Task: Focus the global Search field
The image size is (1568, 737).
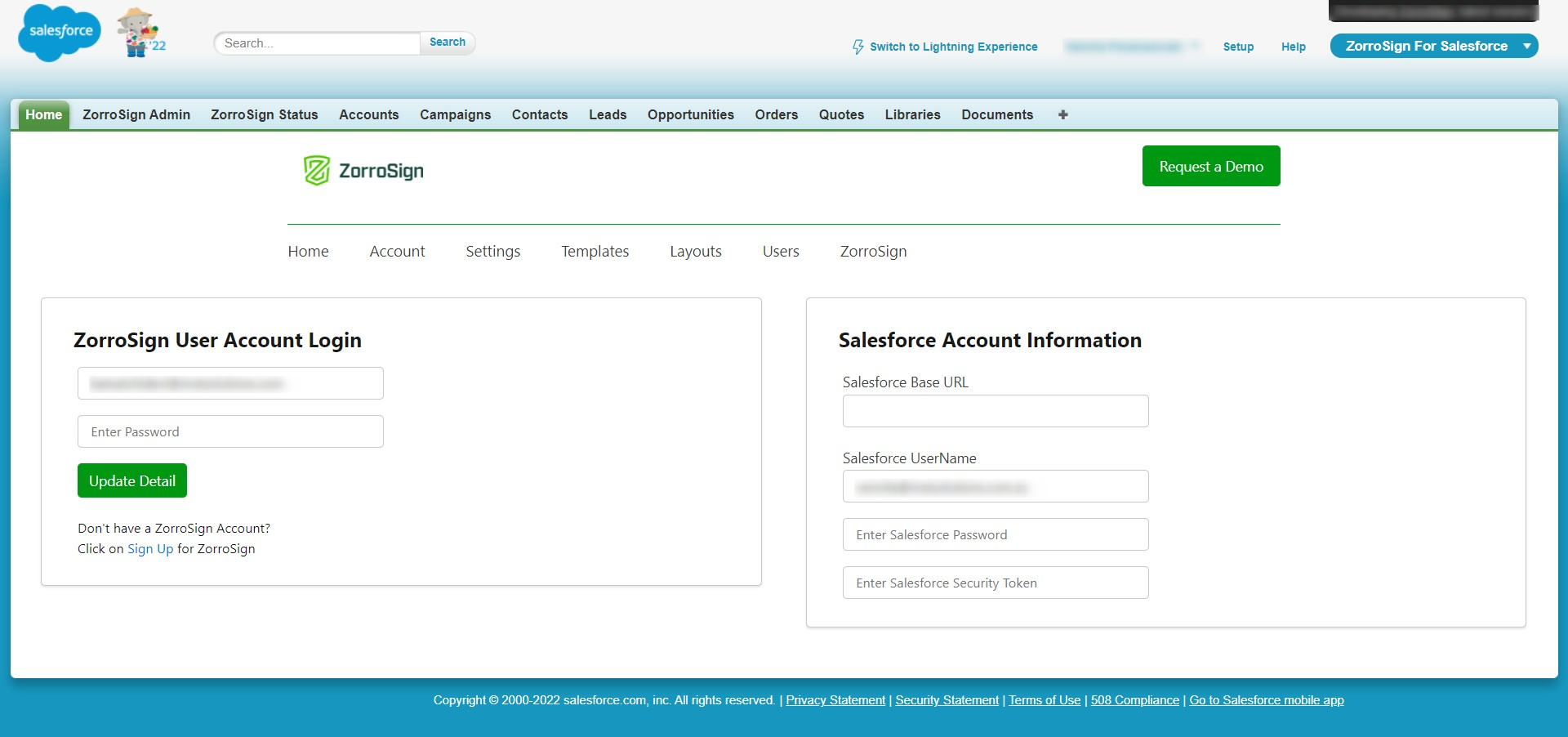Action: pos(318,43)
